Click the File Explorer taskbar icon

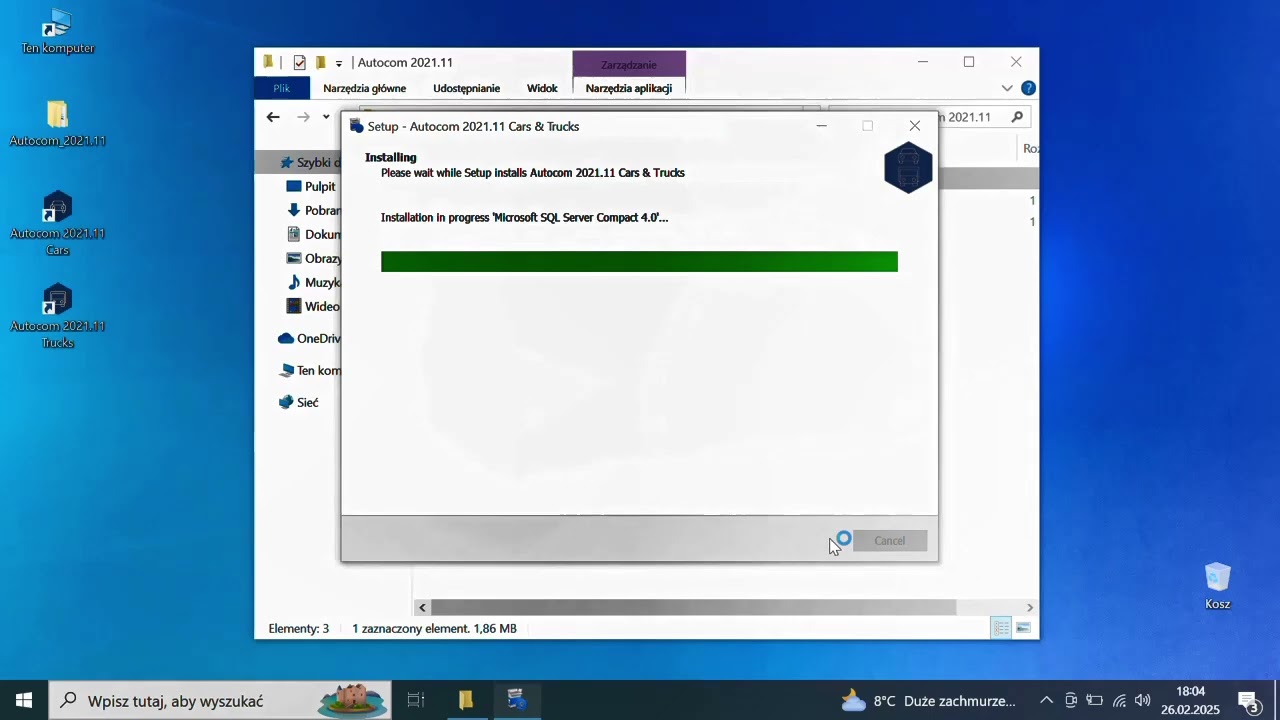[466, 700]
